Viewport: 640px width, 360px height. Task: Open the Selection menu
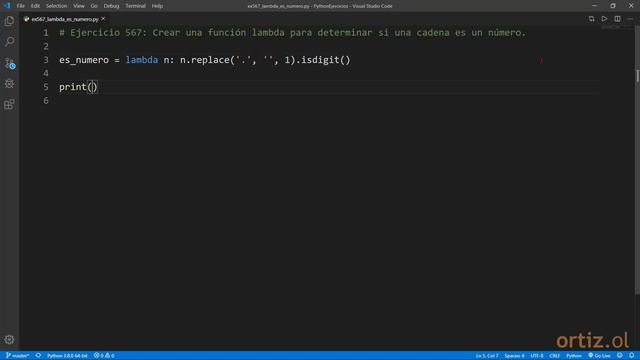coord(56,6)
